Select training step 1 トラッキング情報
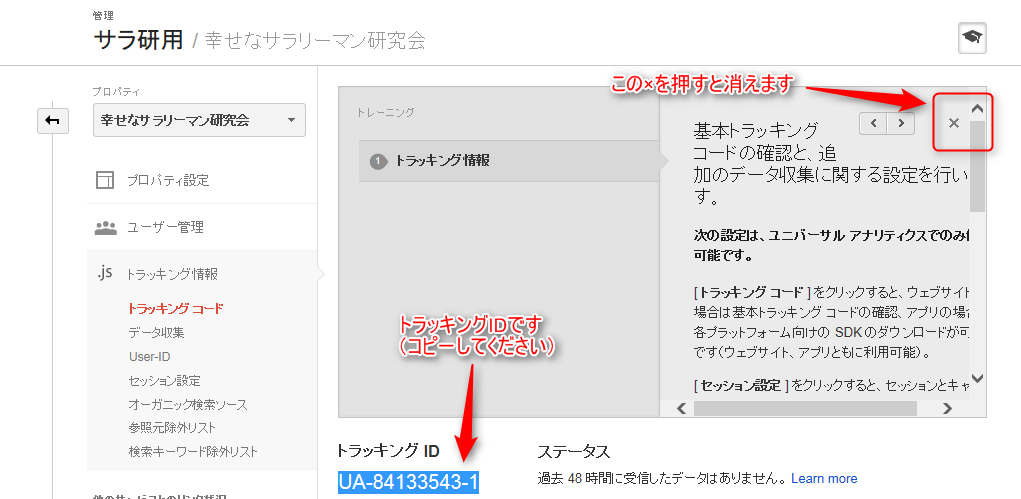This screenshot has width=1021, height=499. click(509, 160)
